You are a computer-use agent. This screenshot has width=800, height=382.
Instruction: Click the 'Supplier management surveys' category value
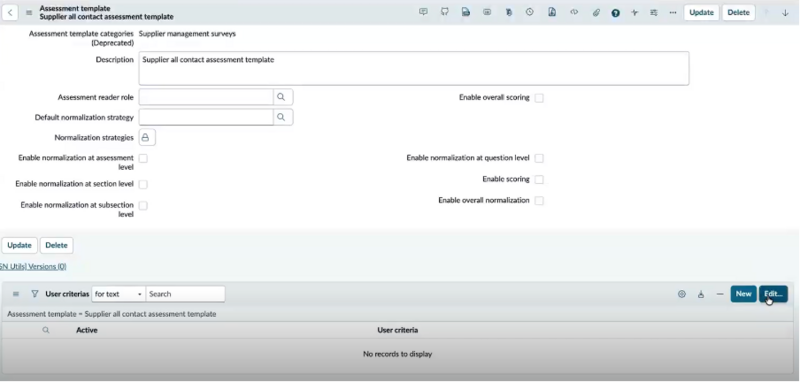click(187, 34)
